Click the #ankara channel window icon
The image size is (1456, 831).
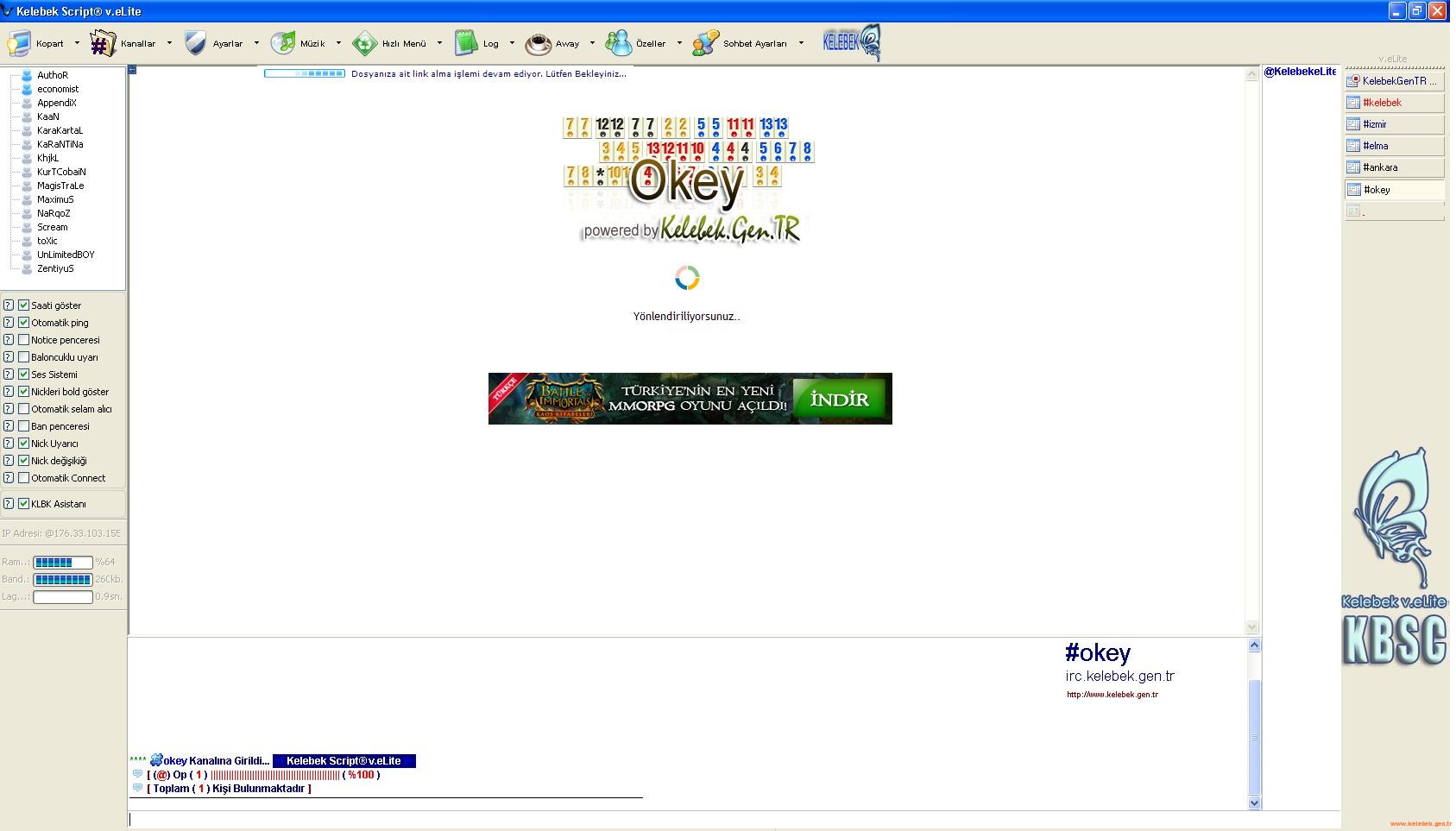[x=1353, y=167]
